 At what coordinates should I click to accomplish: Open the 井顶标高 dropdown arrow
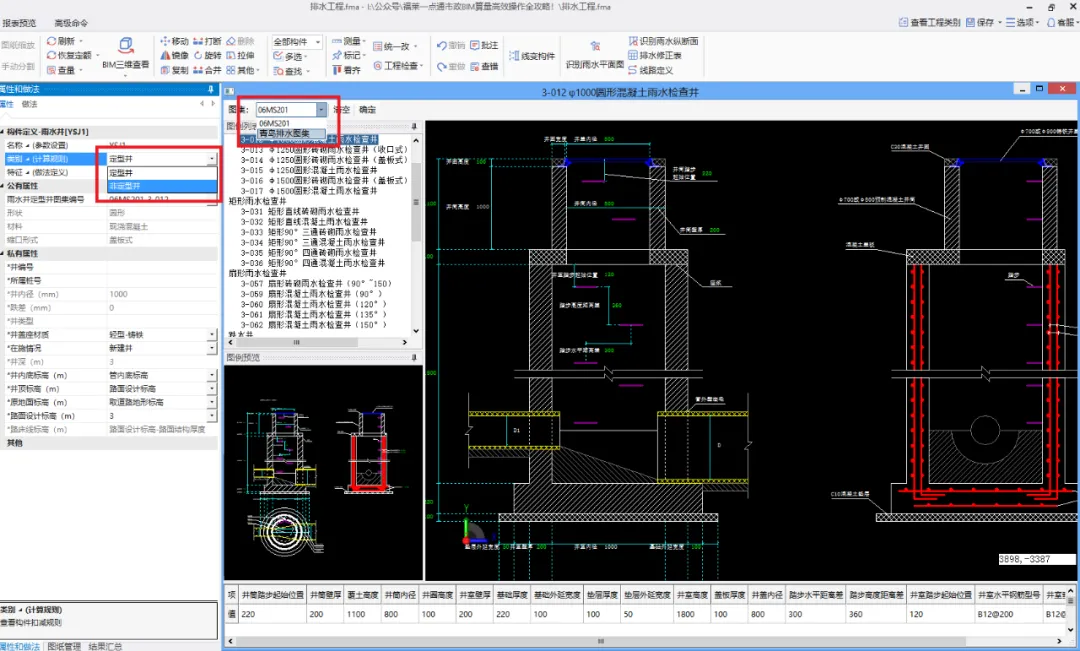(x=212, y=389)
